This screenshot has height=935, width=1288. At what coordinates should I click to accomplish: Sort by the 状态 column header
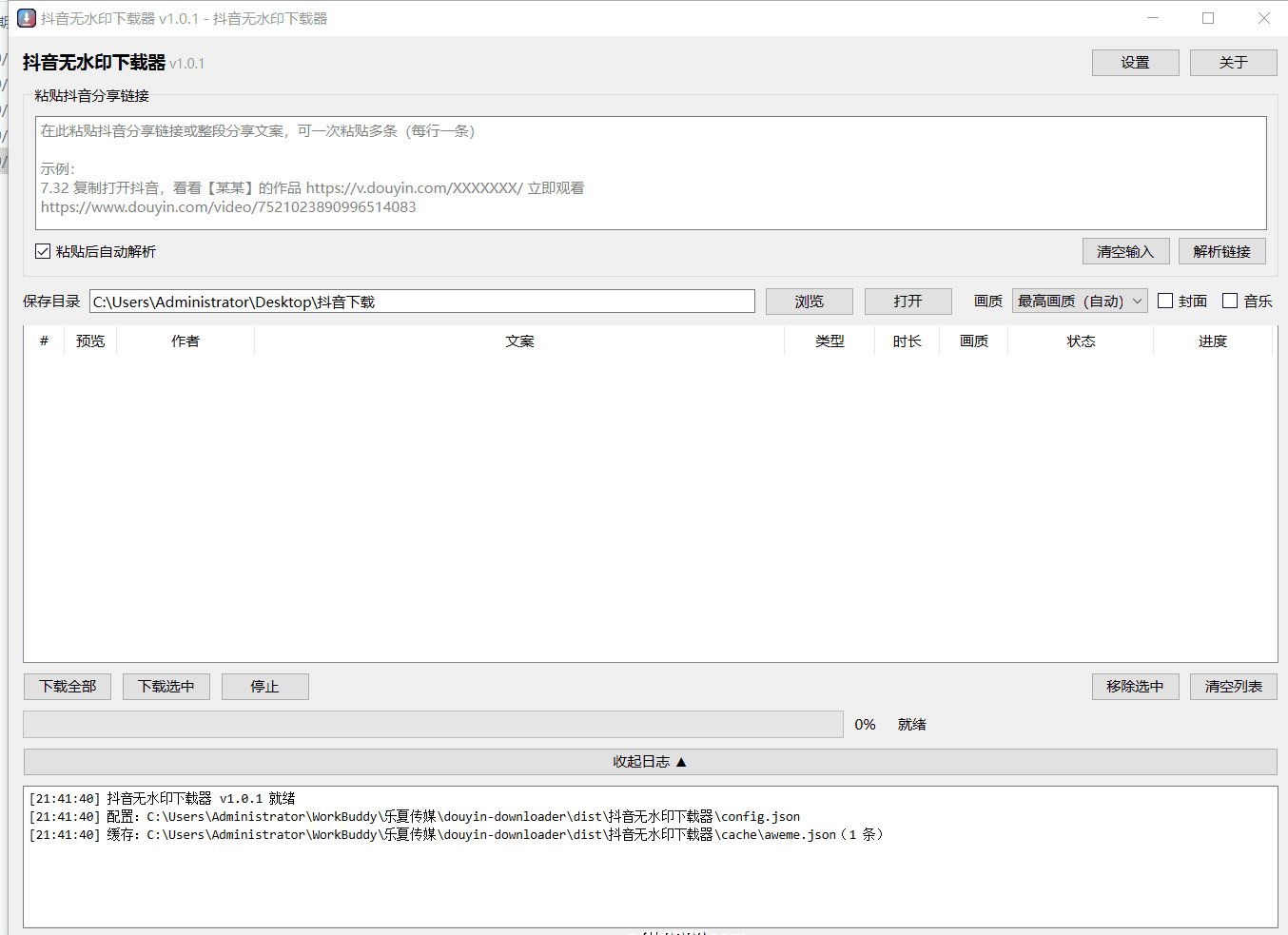click(x=1081, y=341)
